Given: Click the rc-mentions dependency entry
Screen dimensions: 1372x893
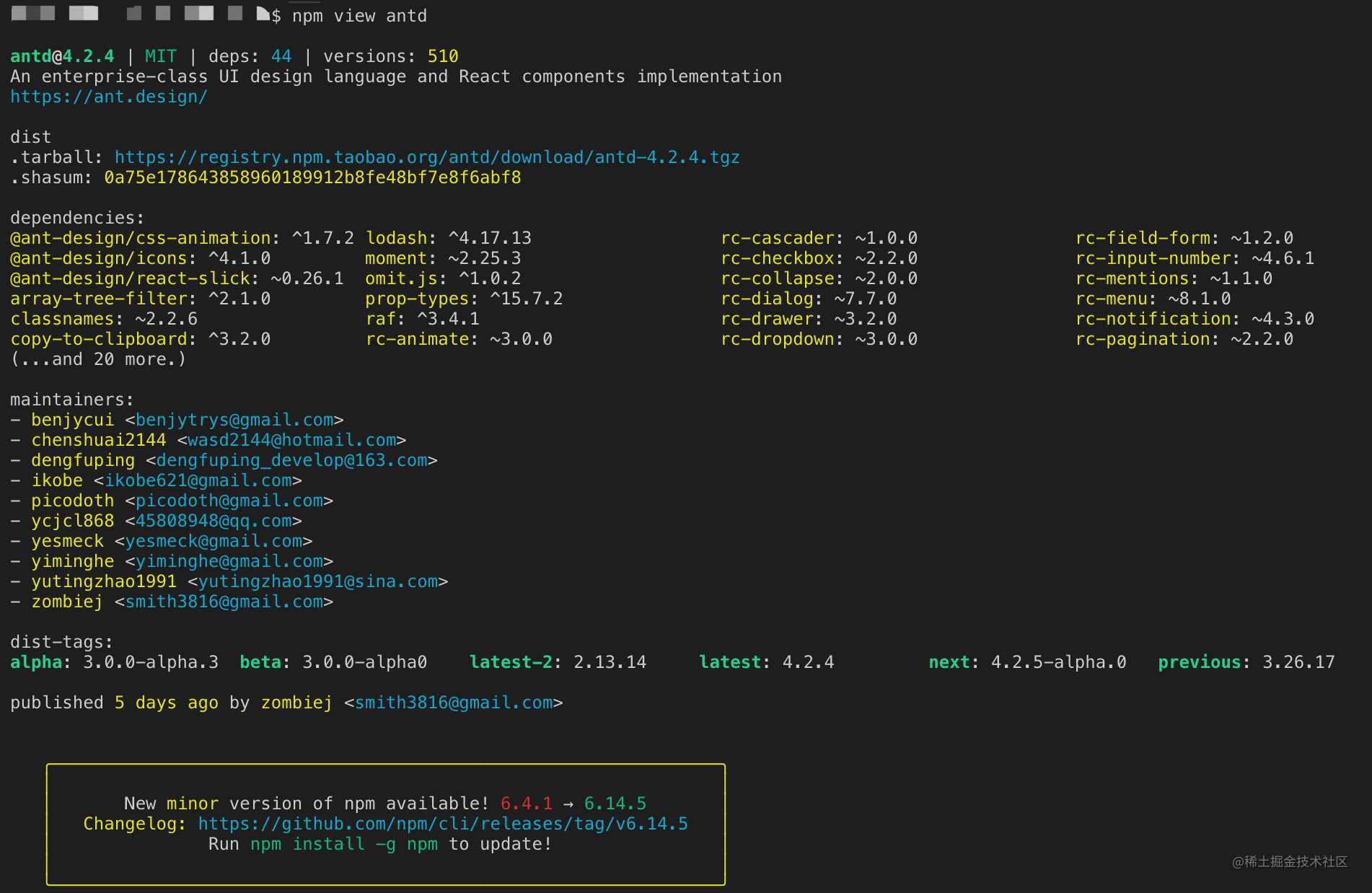Looking at the screenshot, I should 1174,278.
